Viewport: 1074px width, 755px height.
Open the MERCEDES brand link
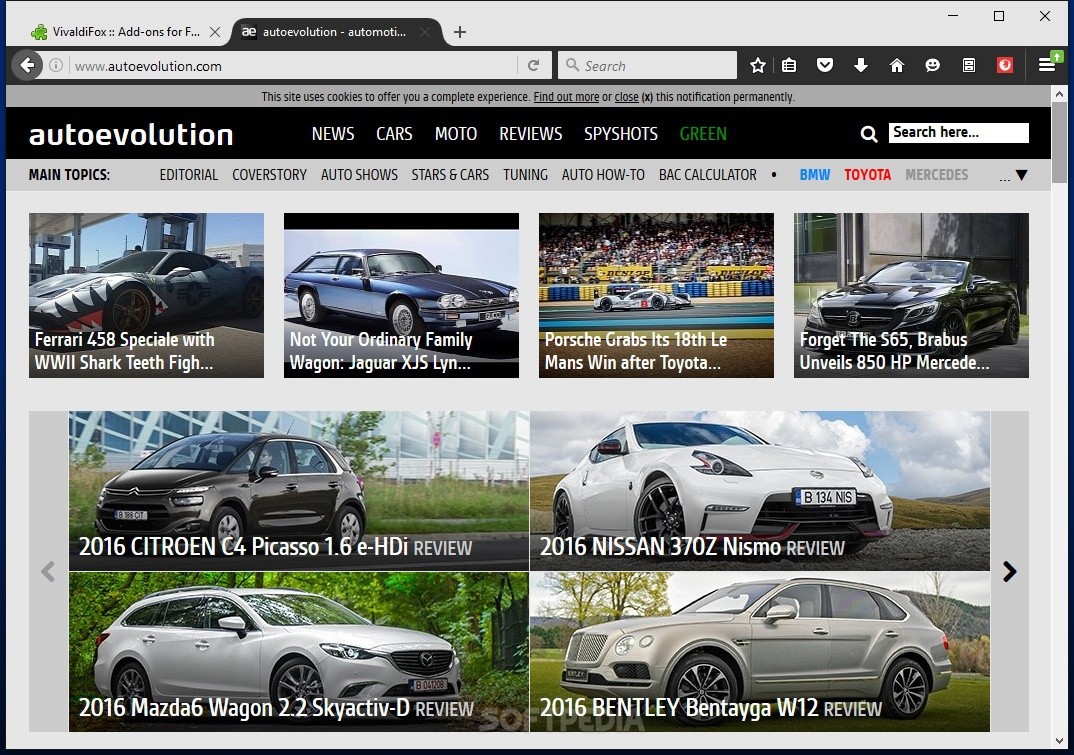tap(936, 175)
